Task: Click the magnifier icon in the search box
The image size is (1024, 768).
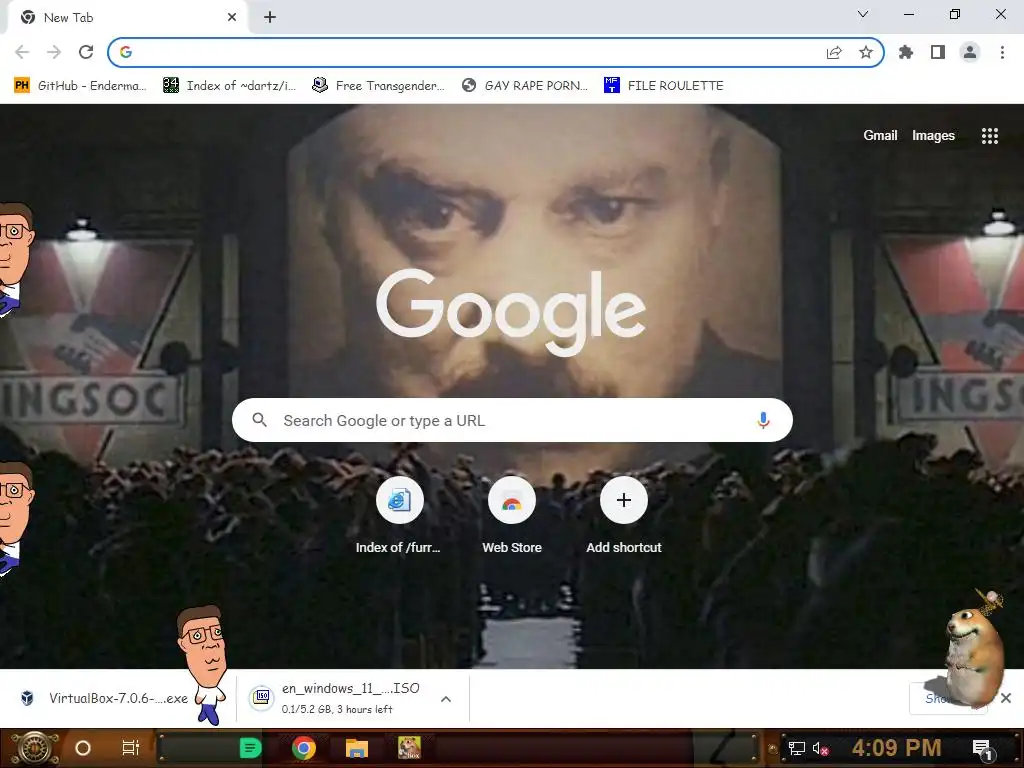Action: point(259,420)
